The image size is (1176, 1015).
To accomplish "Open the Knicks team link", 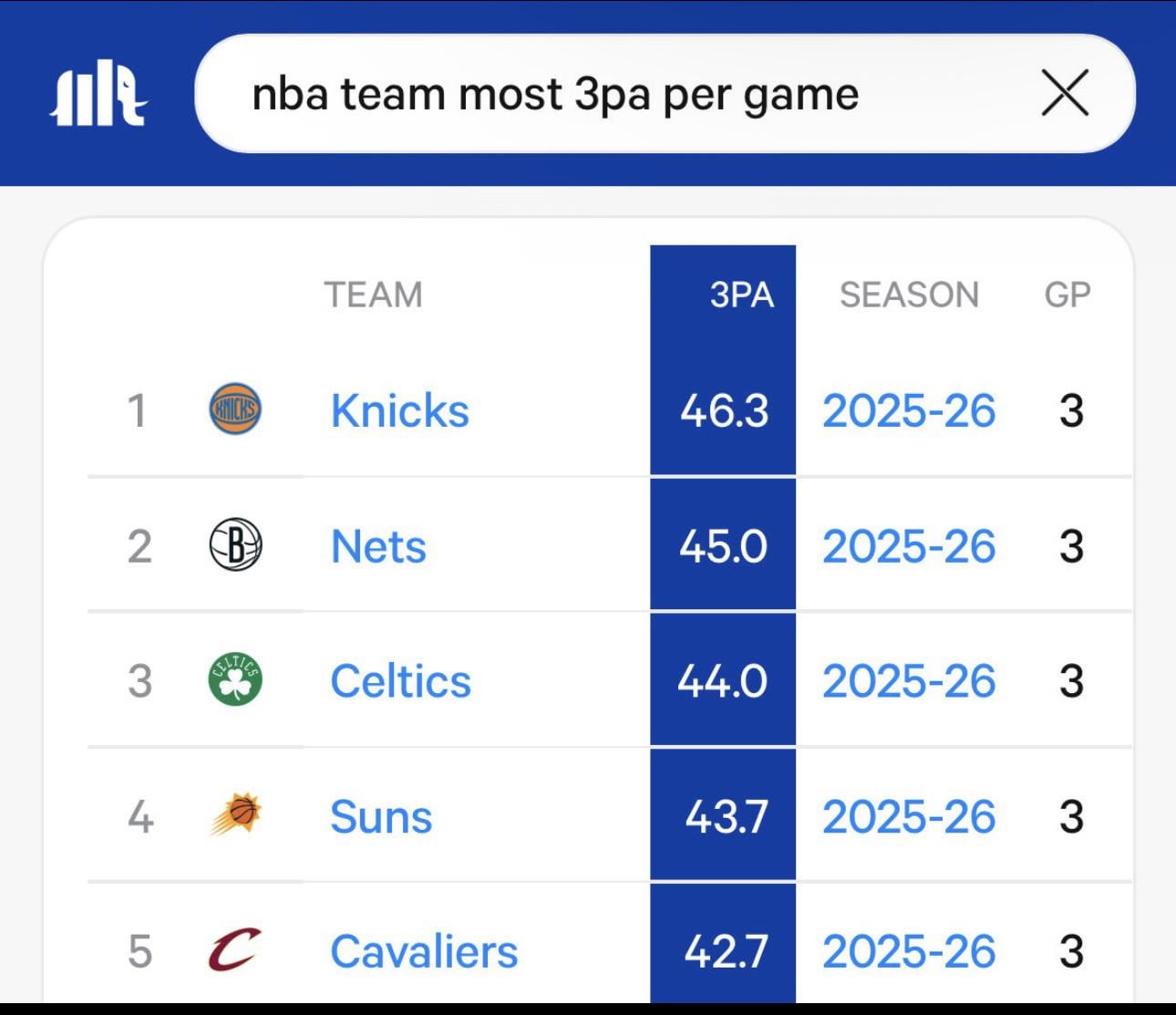I will (399, 410).
